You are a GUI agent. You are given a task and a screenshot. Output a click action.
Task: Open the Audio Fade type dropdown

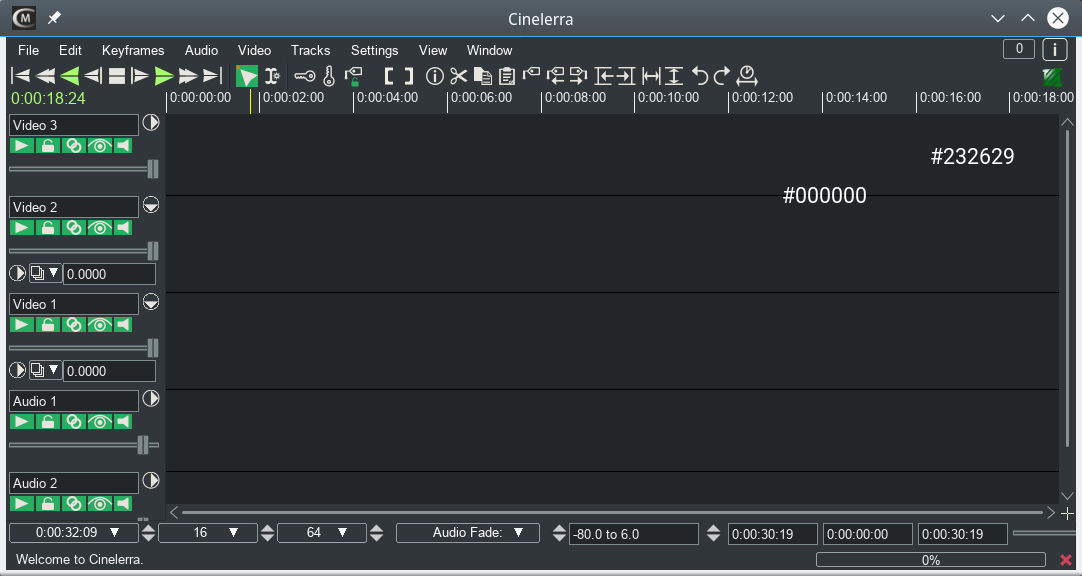point(468,533)
